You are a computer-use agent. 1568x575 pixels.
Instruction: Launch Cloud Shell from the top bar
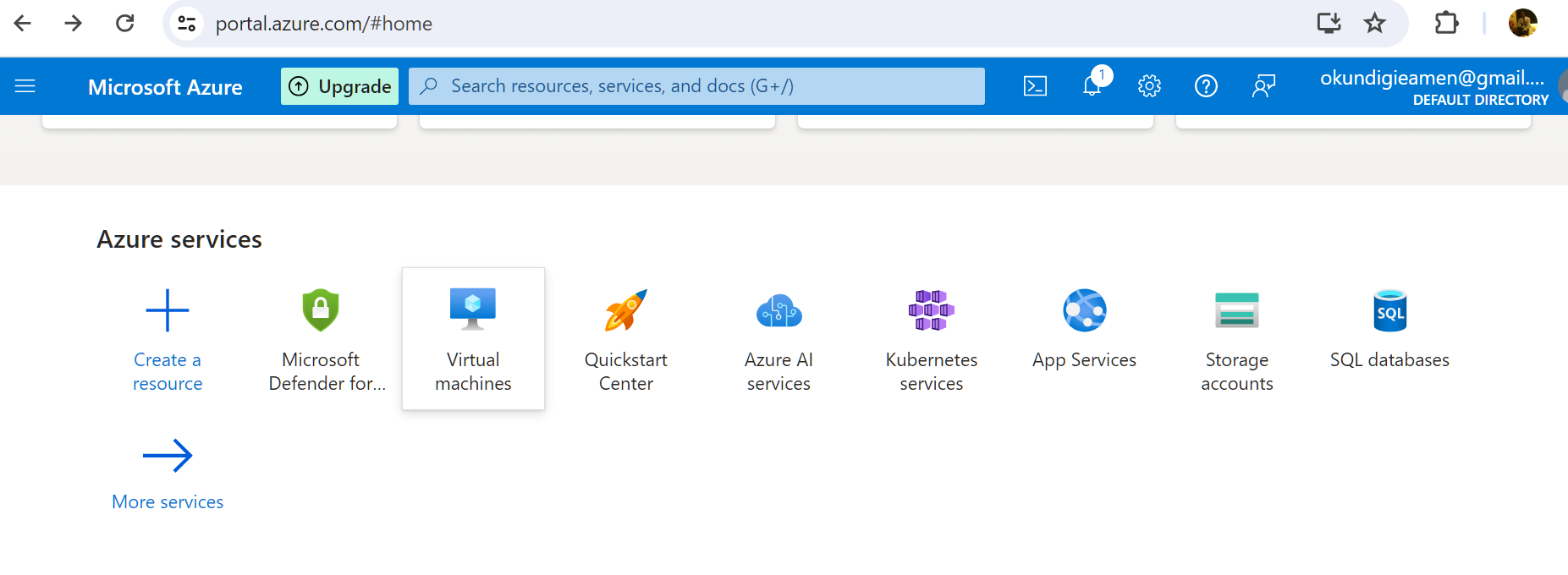(1035, 86)
